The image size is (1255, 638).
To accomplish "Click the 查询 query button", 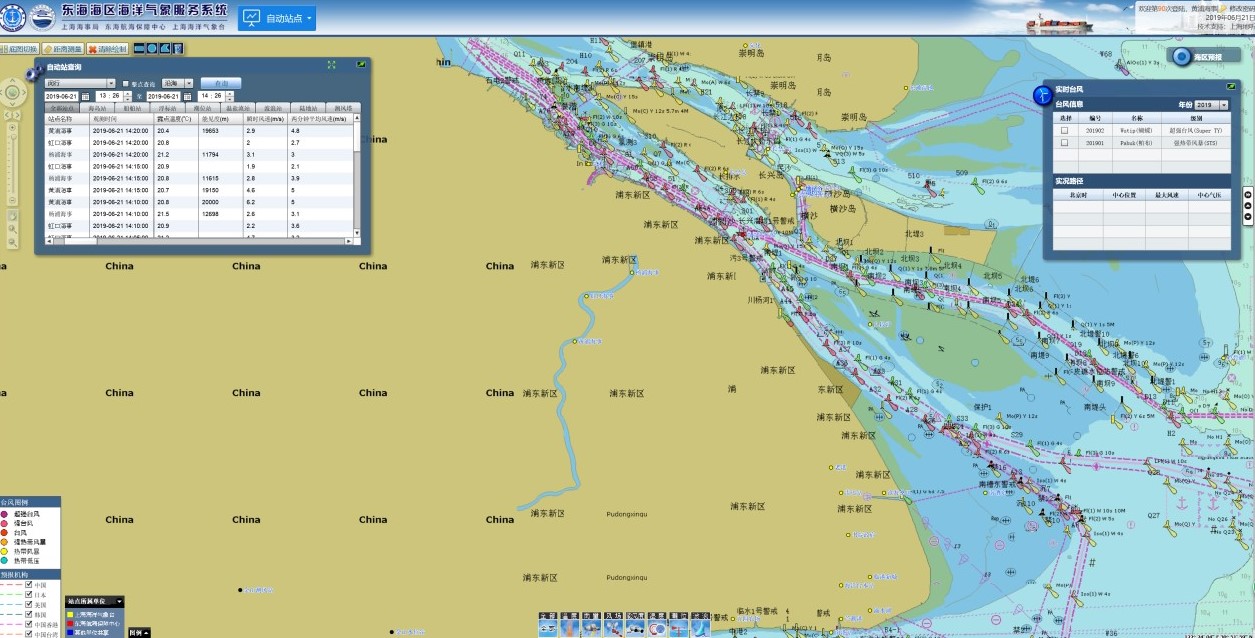I will [x=220, y=84].
